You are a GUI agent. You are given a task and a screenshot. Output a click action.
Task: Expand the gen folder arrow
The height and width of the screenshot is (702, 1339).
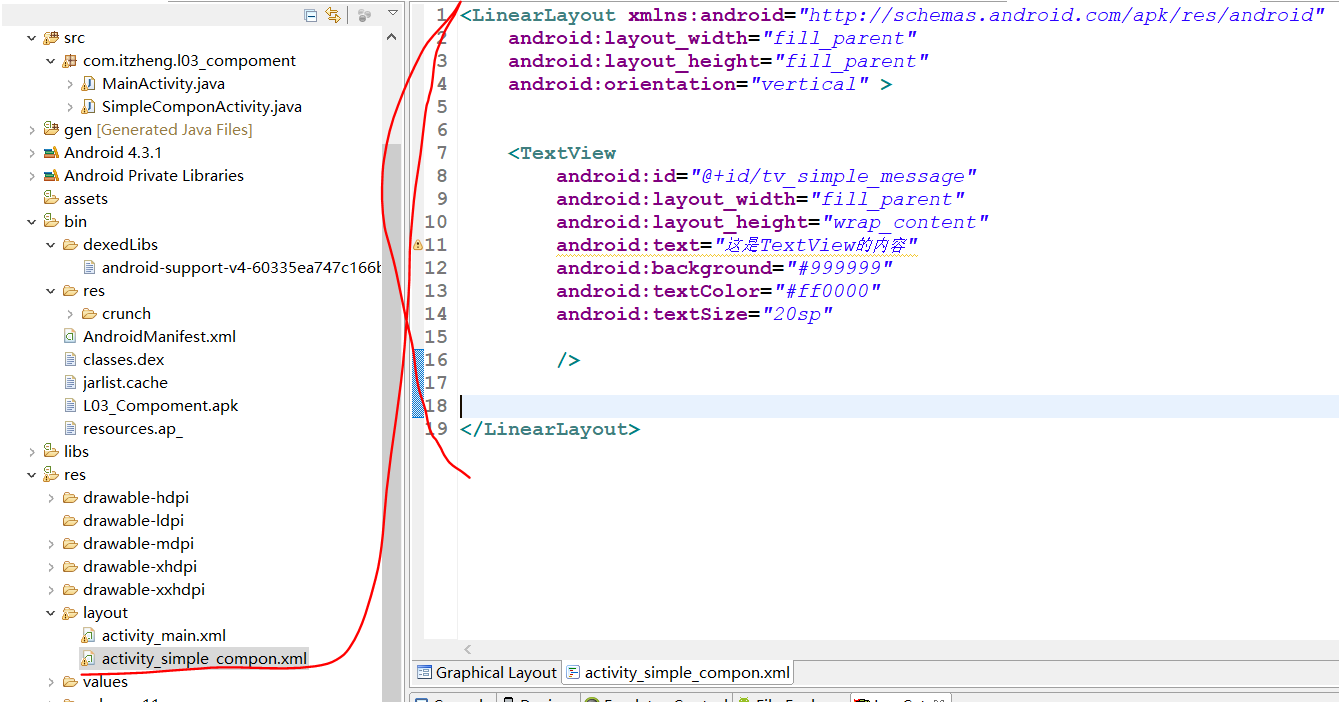(x=32, y=130)
